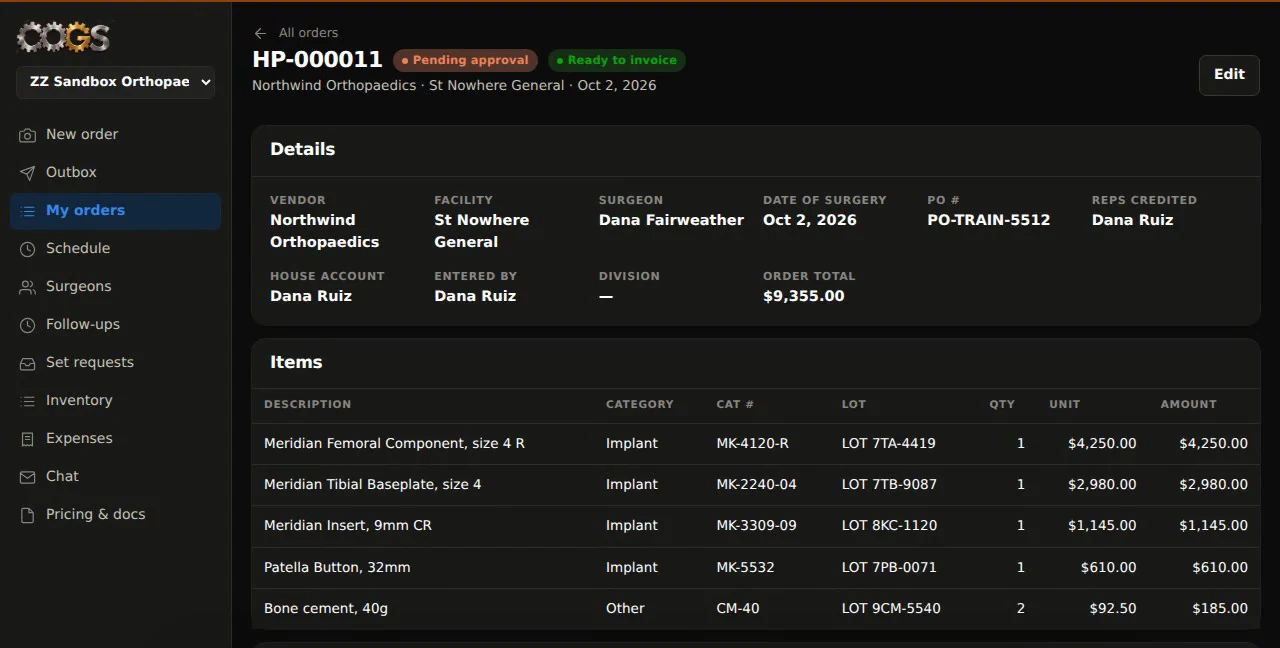Screen dimensions: 1280x648
Task: Click Entered by value Dana Ruiz
Action: coord(475,296)
